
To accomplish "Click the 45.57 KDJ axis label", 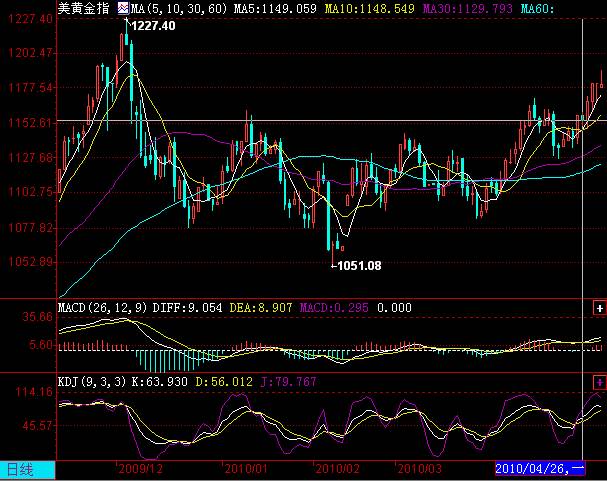I will (37, 426).
